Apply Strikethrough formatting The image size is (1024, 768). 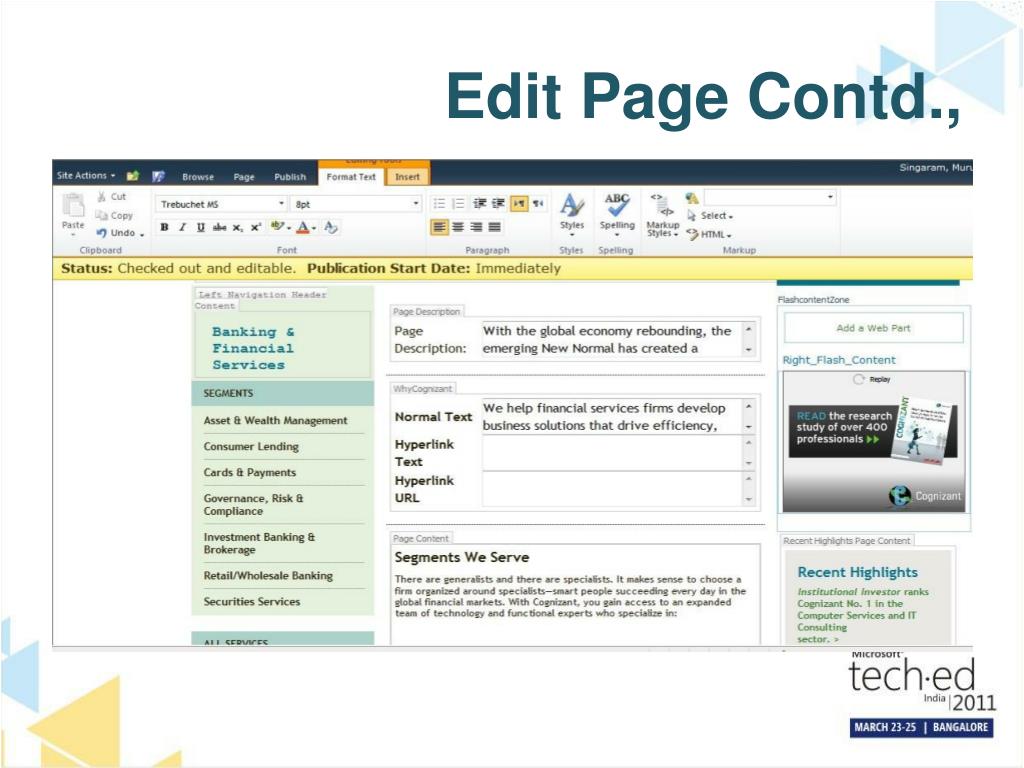(x=219, y=227)
